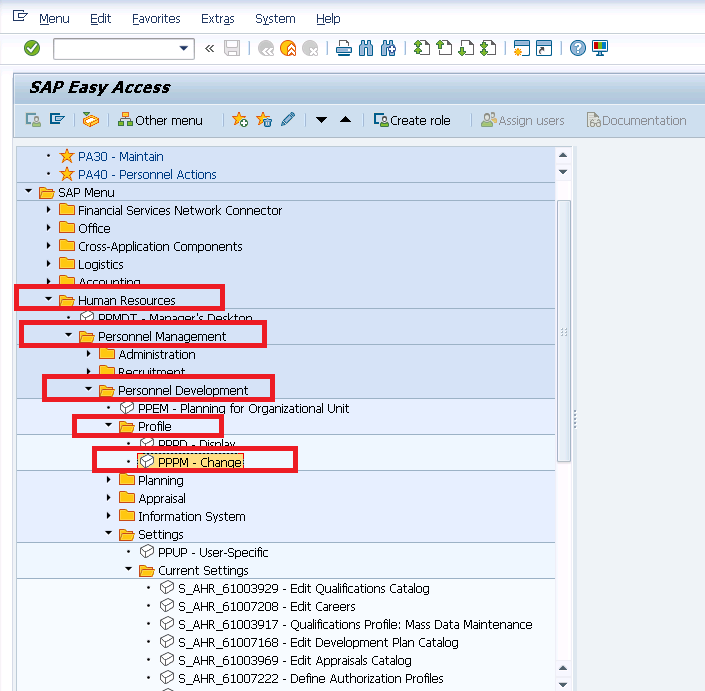Expand the Appraisal folder
The height and width of the screenshot is (691, 705).
pos(108,498)
